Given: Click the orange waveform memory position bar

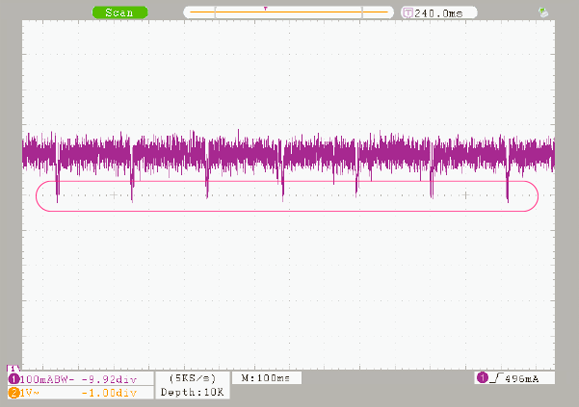Looking at the screenshot, I should tap(289, 12).
